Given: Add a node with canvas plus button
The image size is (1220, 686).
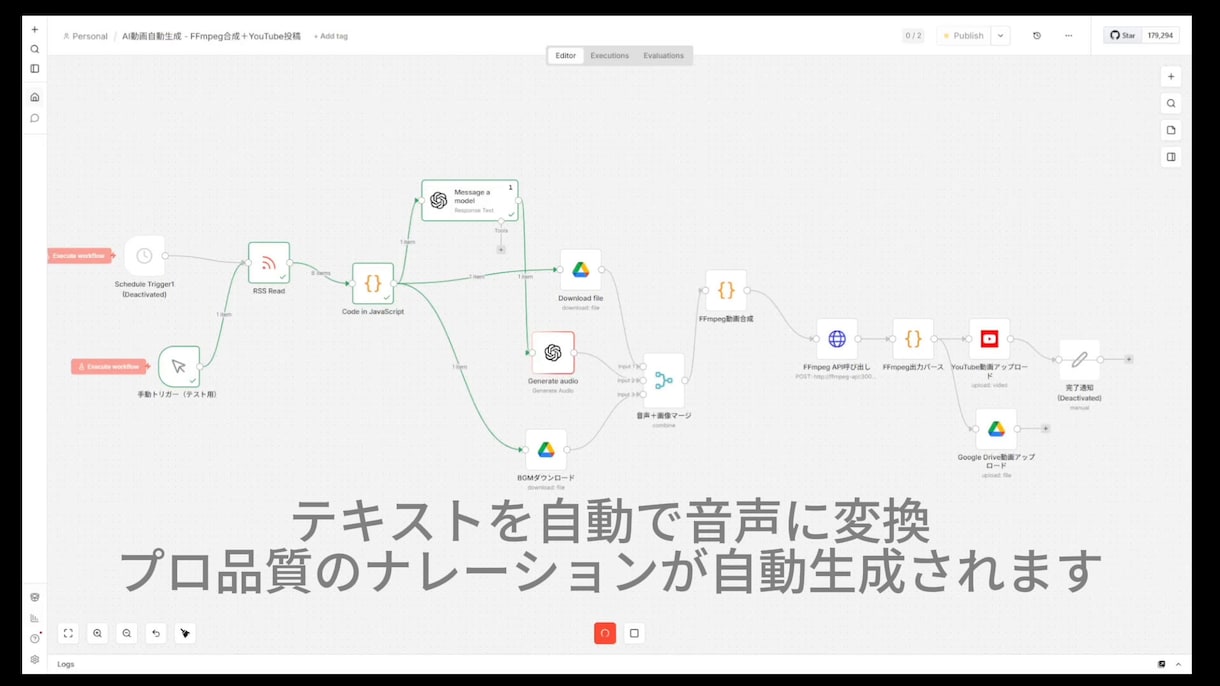Looking at the screenshot, I should [x=1171, y=76].
